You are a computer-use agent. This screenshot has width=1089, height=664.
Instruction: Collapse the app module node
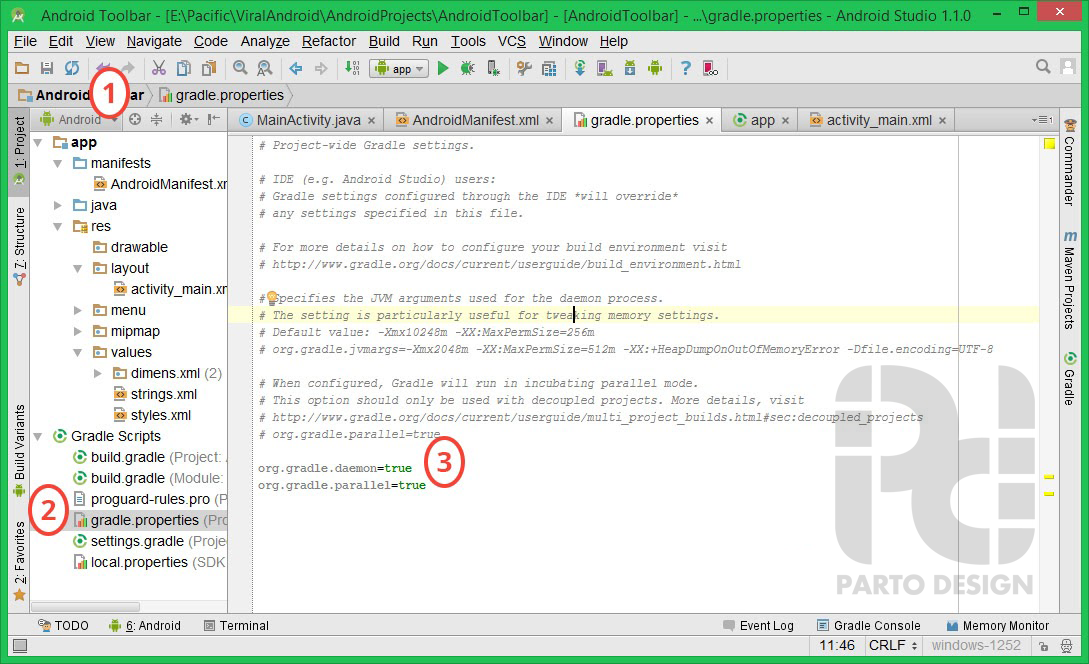click(x=39, y=142)
